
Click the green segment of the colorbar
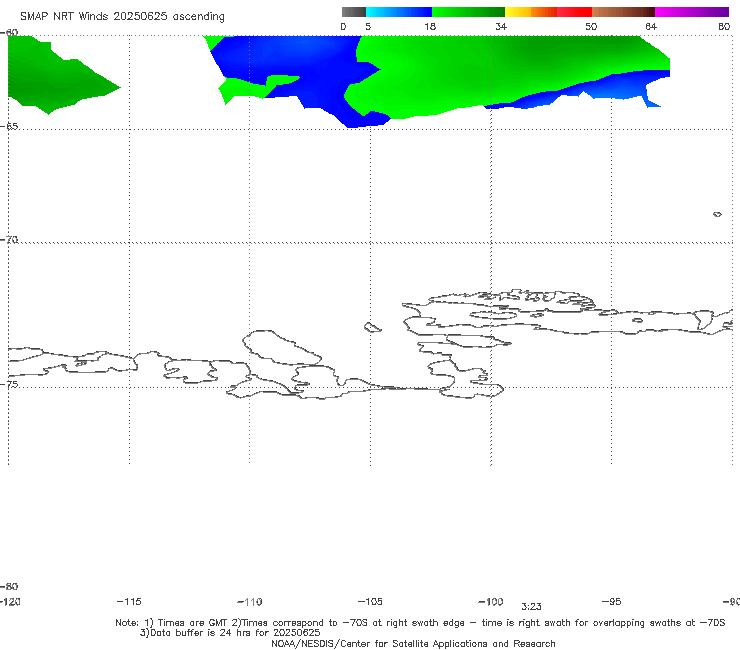tap(468, 12)
